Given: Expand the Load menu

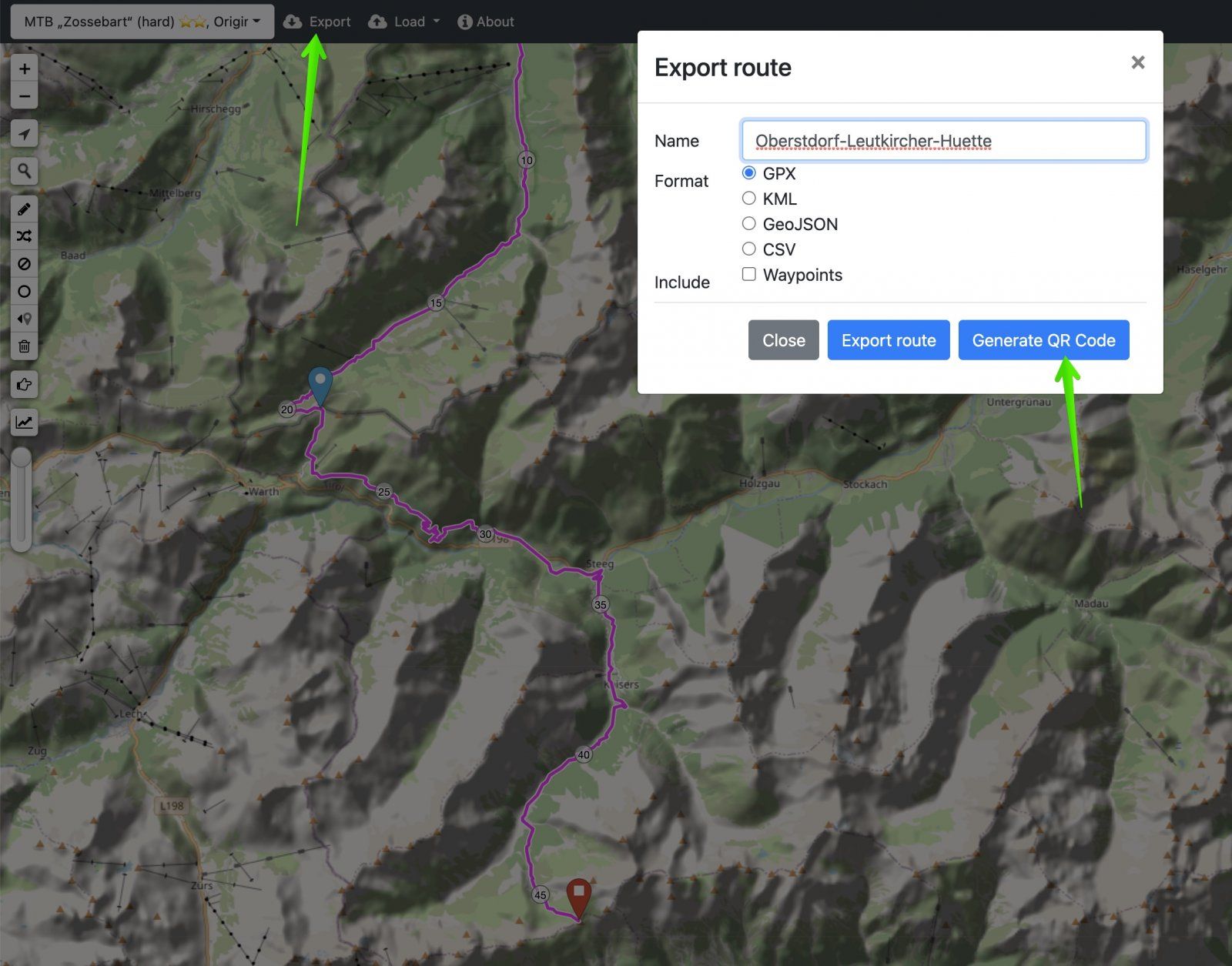Looking at the screenshot, I should (x=404, y=22).
